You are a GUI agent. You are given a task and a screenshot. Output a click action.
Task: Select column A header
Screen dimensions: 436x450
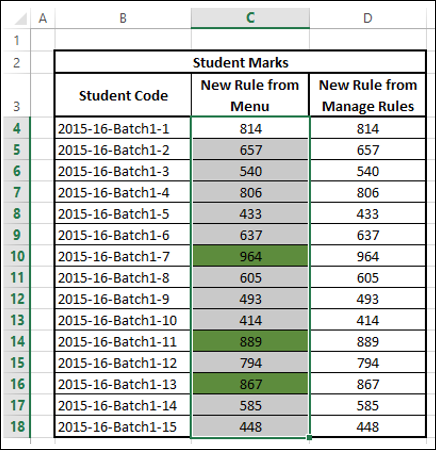43,18
